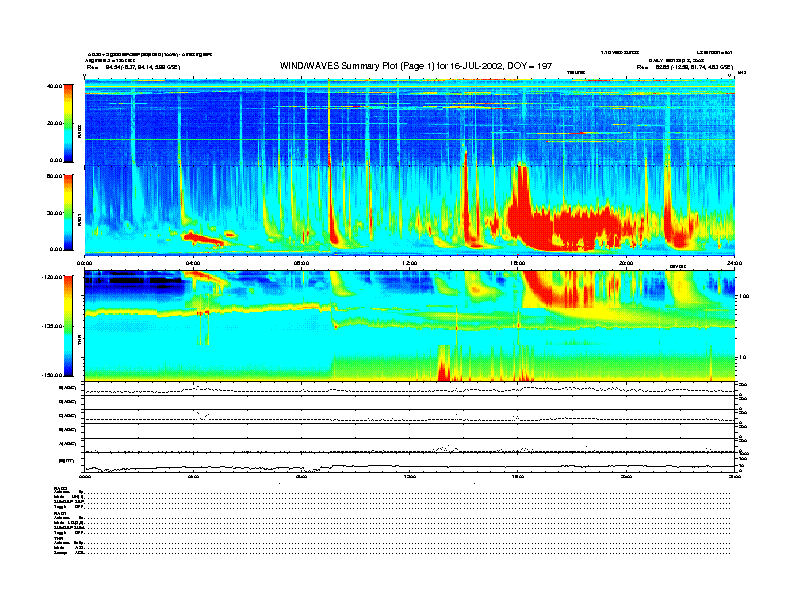
Task: Click the 24:00 tick label under the RAD1 spectrogram
Action: tap(734, 263)
